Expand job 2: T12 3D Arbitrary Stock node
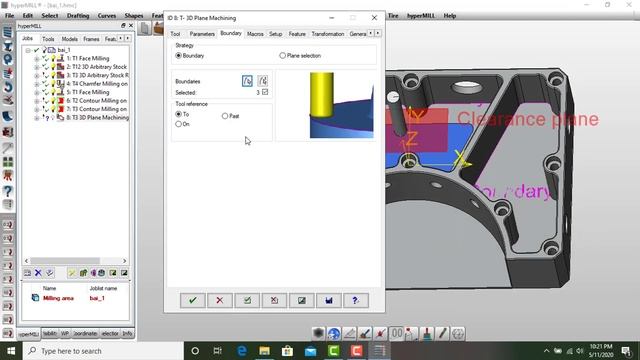The height and width of the screenshot is (360, 640). (x=37, y=67)
